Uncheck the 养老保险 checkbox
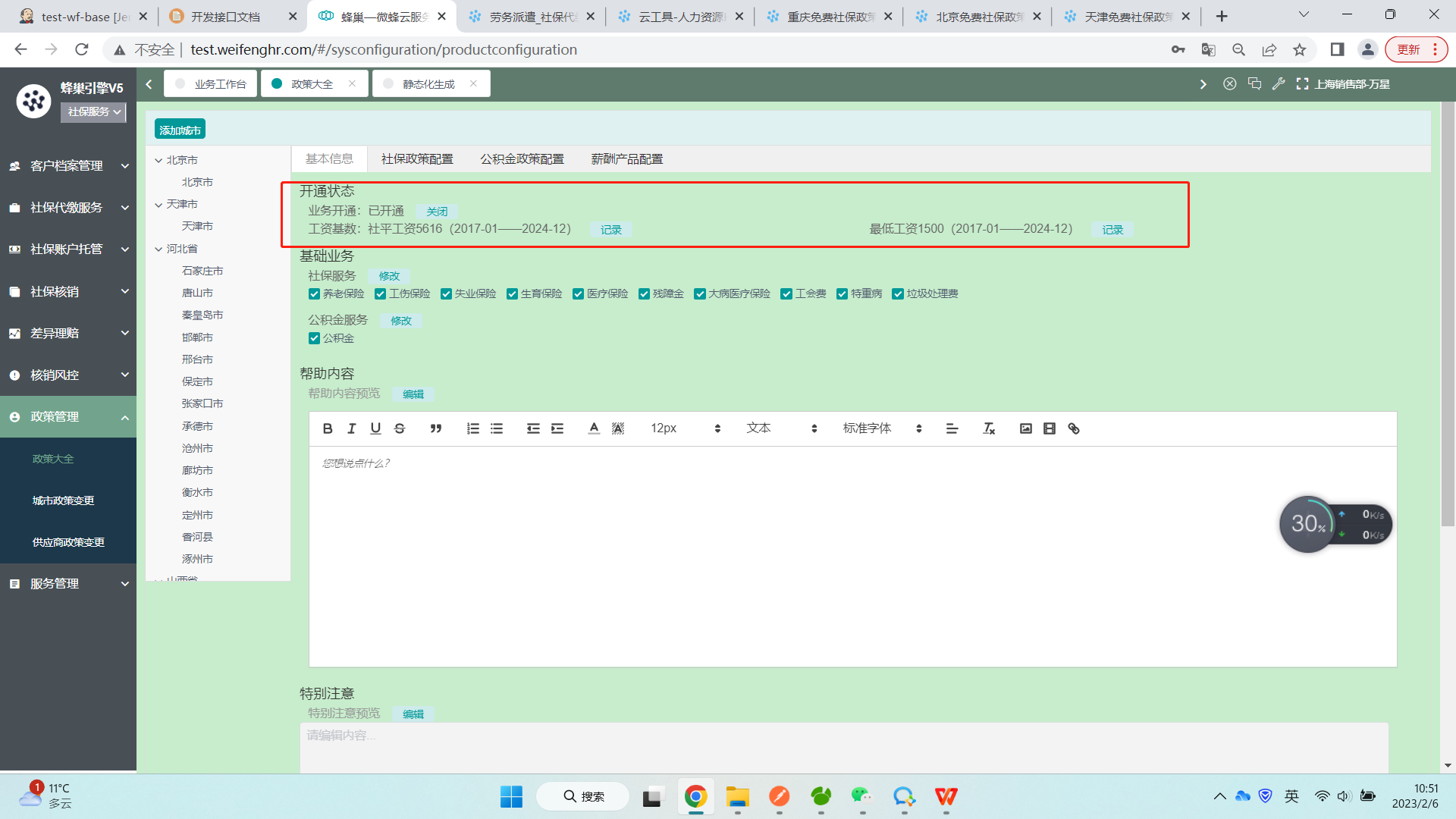 pos(314,294)
